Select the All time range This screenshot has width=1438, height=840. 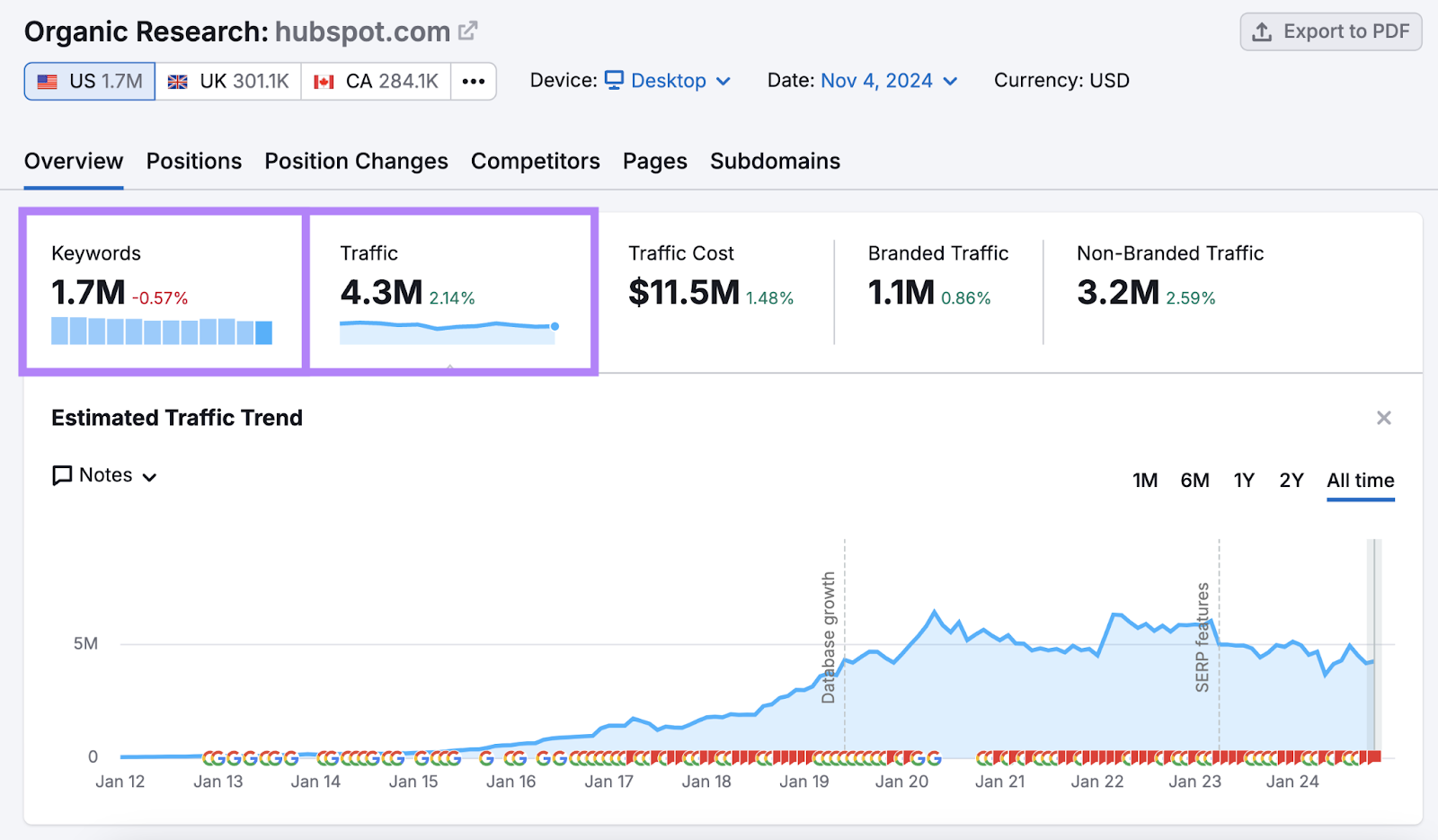click(1360, 480)
